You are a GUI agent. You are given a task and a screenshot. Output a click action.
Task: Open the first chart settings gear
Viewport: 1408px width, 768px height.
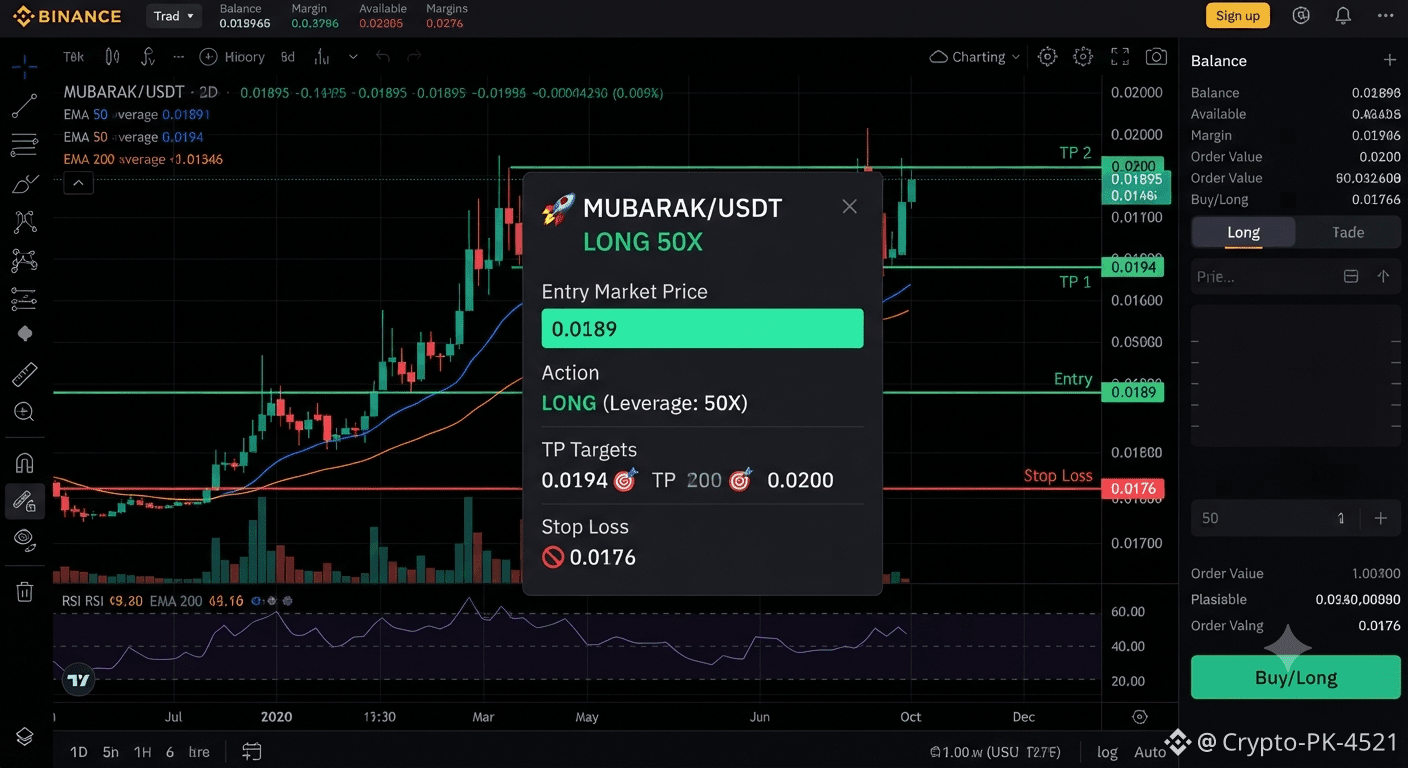[x=1047, y=57]
